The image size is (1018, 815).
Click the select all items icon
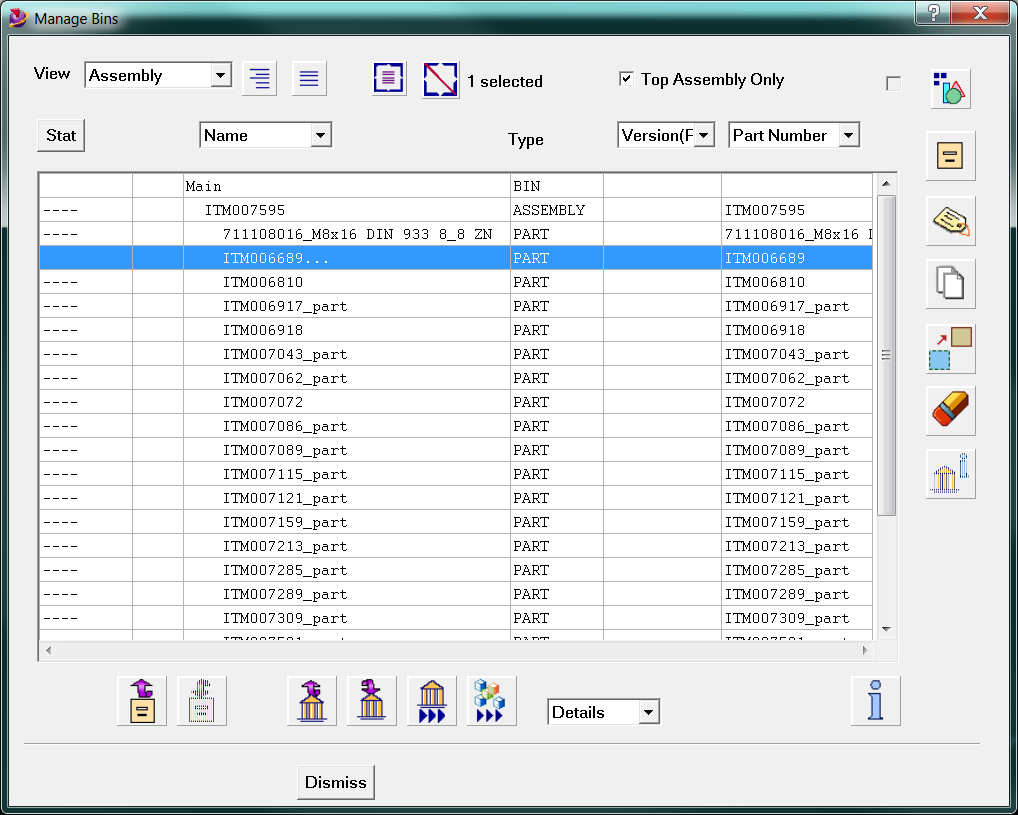click(x=389, y=79)
